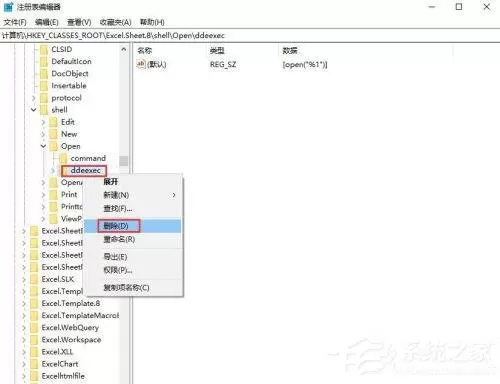This screenshot has height=384, width=500.
Task: Choose 重命名(R) in the context menu
Action: pyautogui.click(x=133, y=239)
